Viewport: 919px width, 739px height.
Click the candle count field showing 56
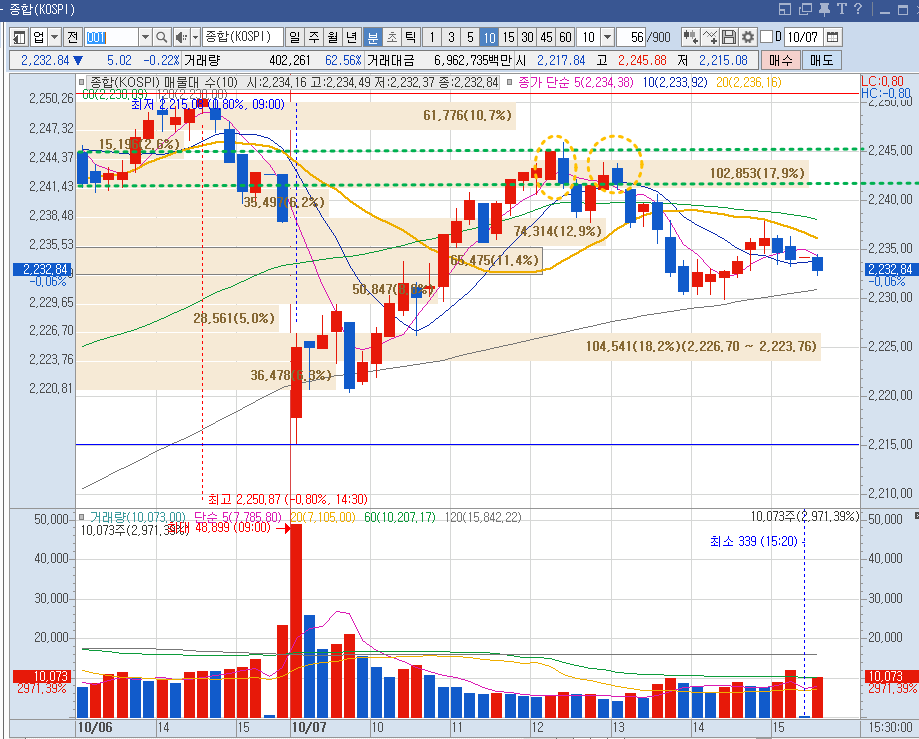click(632, 38)
